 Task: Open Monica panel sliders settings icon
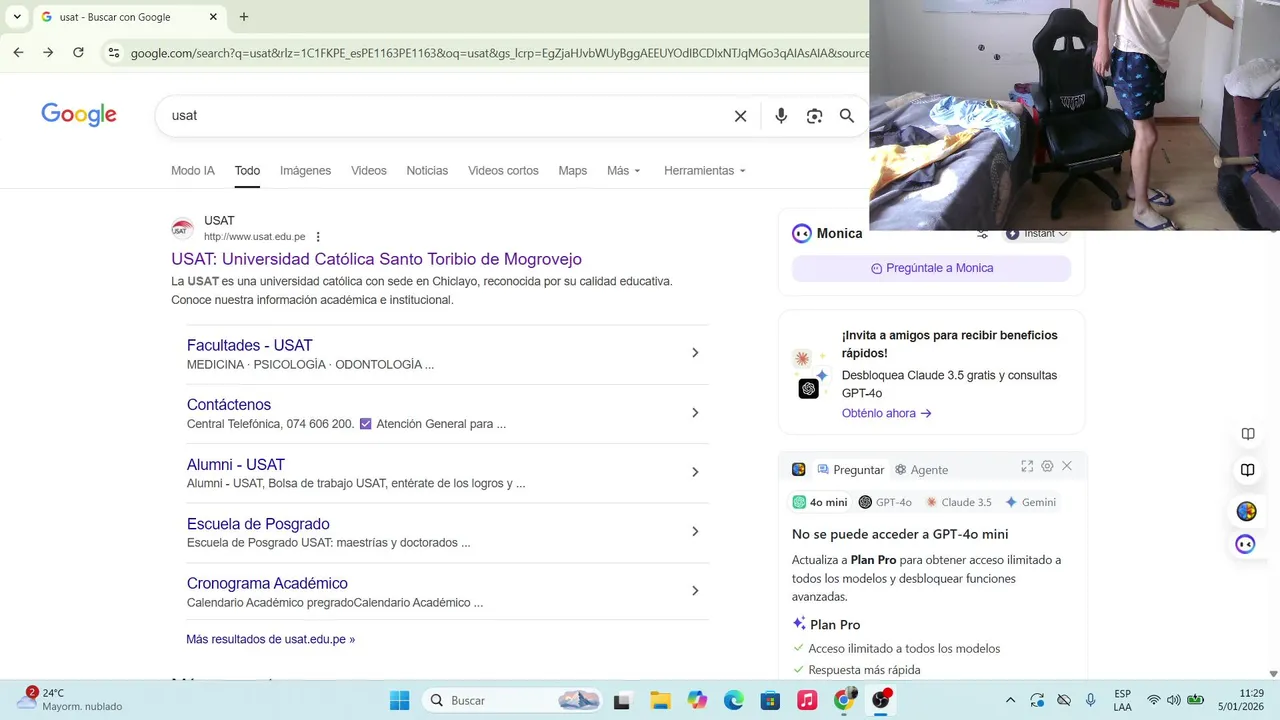pyautogui.click(x=982, y=234)
